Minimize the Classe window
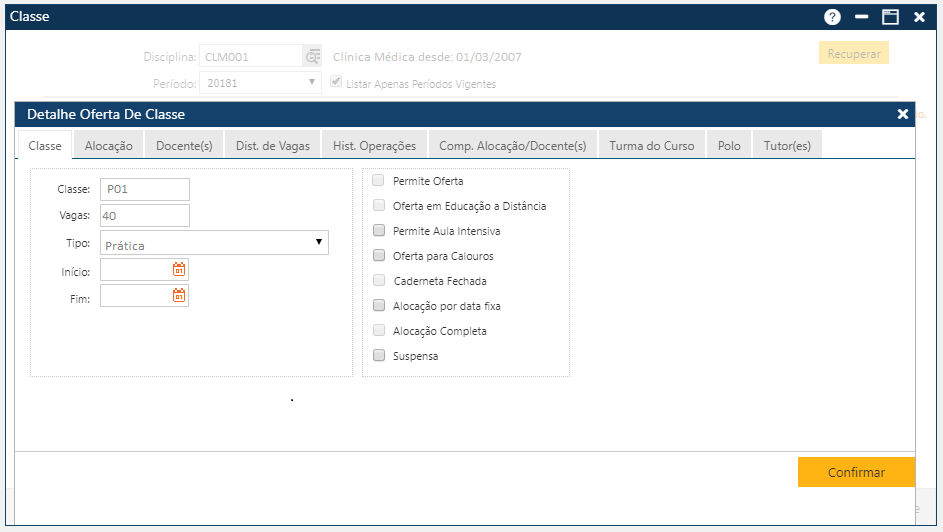Screen dimensions: 943x532 click(x=861, y=17)
